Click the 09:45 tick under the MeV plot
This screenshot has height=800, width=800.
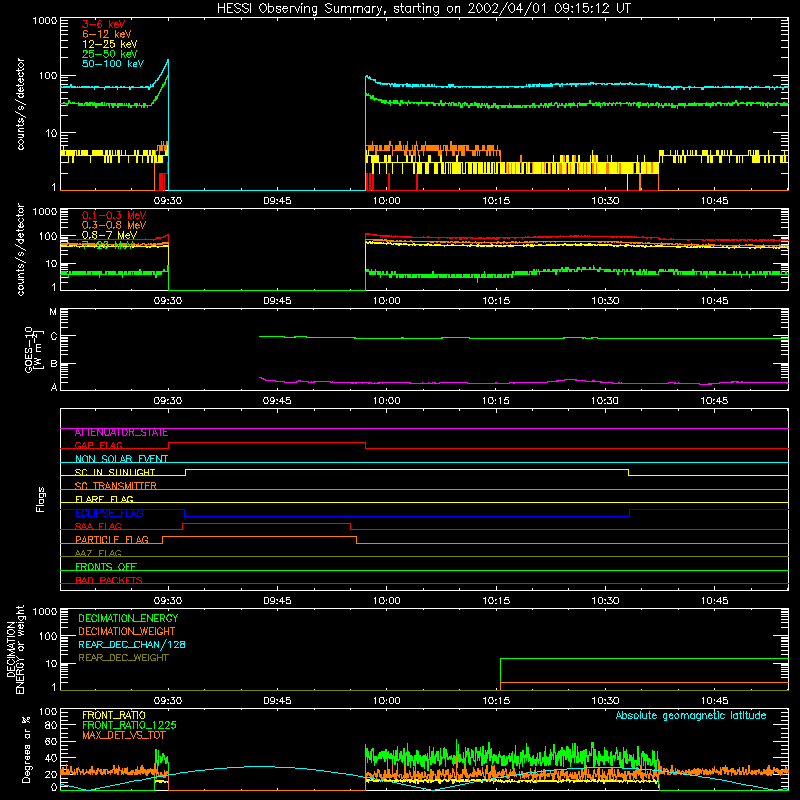pos(277,301)
